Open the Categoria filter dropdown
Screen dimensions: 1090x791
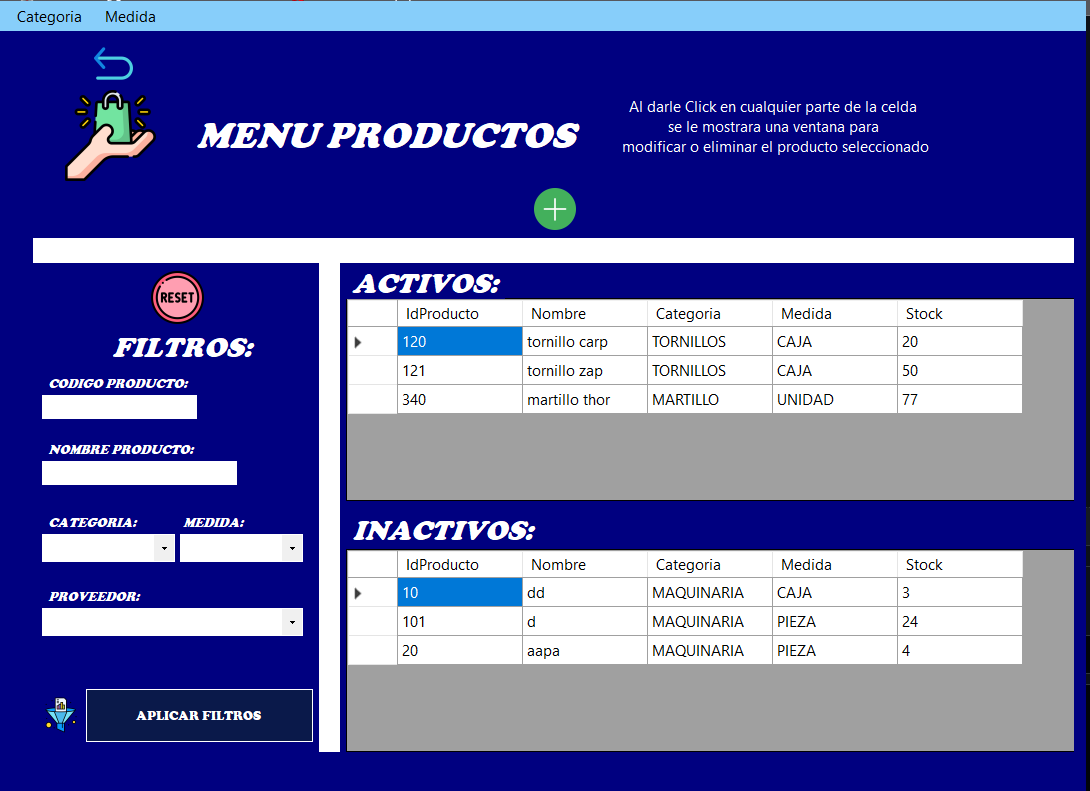(164, 548)
